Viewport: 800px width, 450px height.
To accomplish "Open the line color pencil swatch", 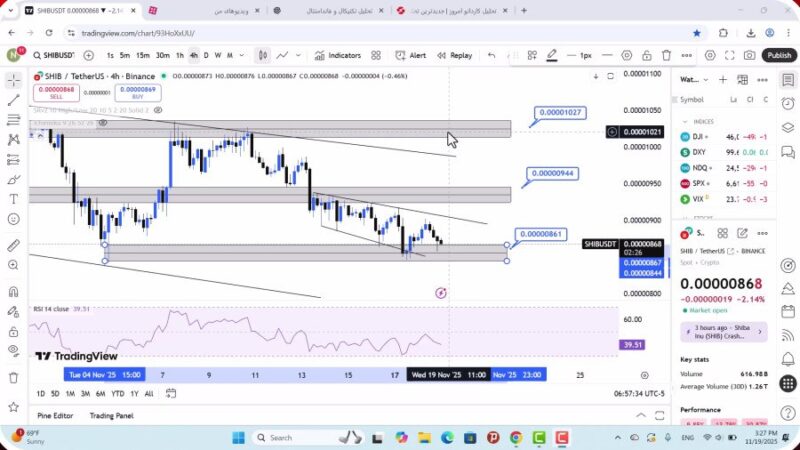I will tap(553, 55).
